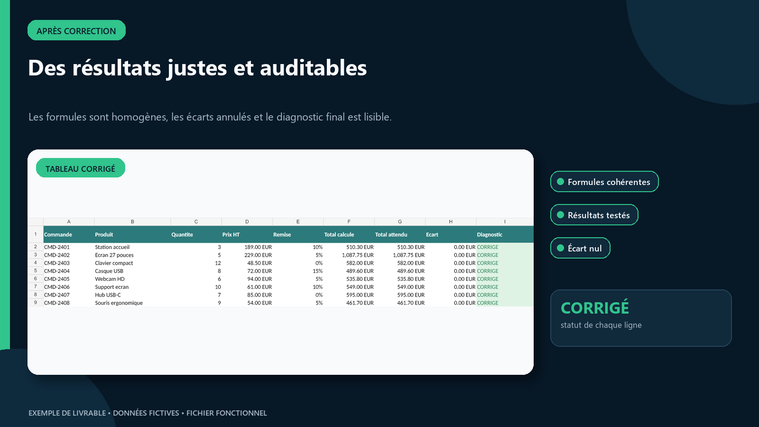The height and width of the screenshot is (427, 759).
Task: Click the Produit header cell
Action: [132, 234]
